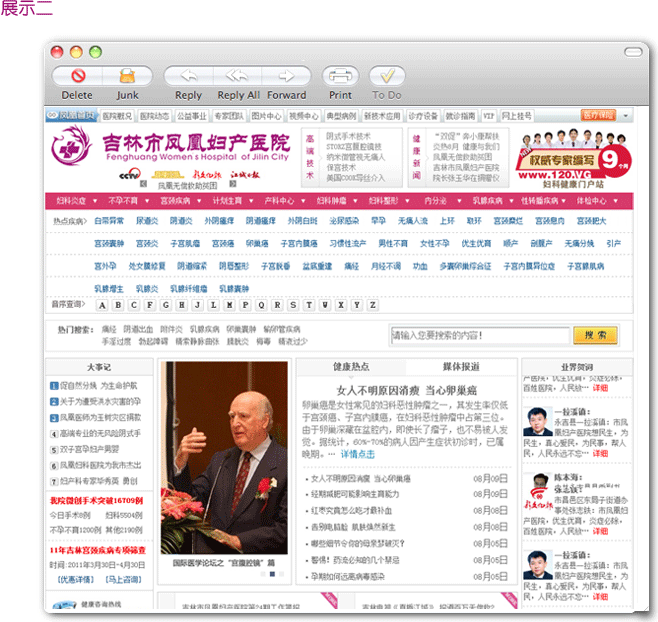Click hot search term 乳腺疾病

click(x=204, y=329)
